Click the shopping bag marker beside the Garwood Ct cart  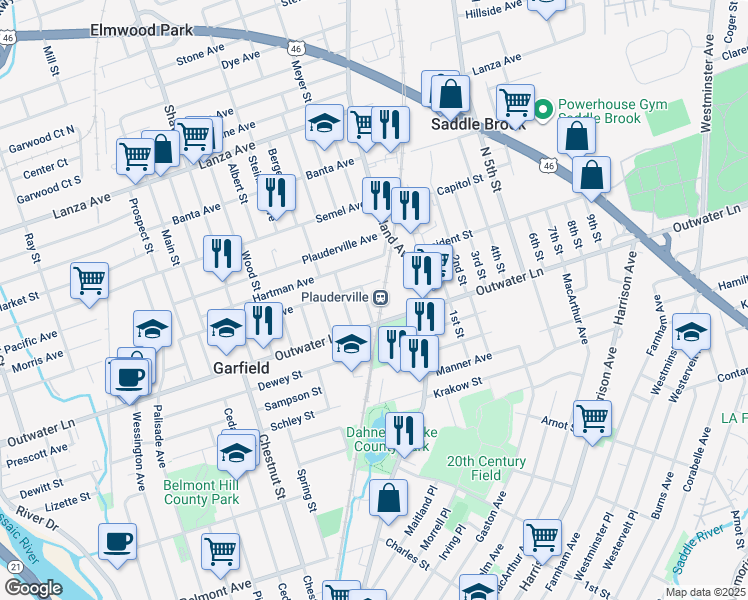pos(162,152)
